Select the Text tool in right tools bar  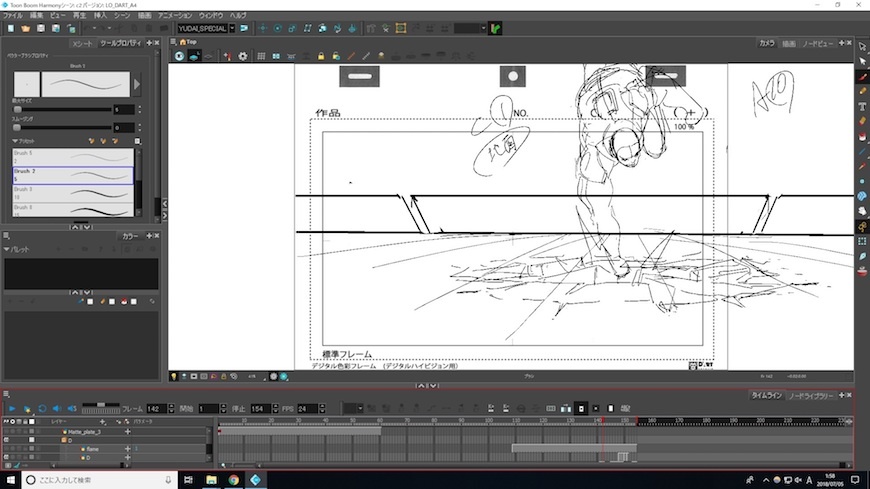[862, 107]
